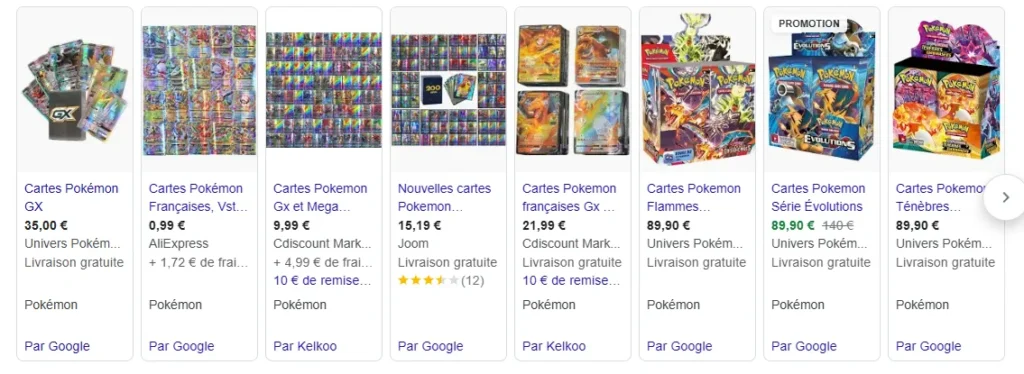
Task: Open Cartes Pokémon Françaises, Vst link
Action: [199, 197]
